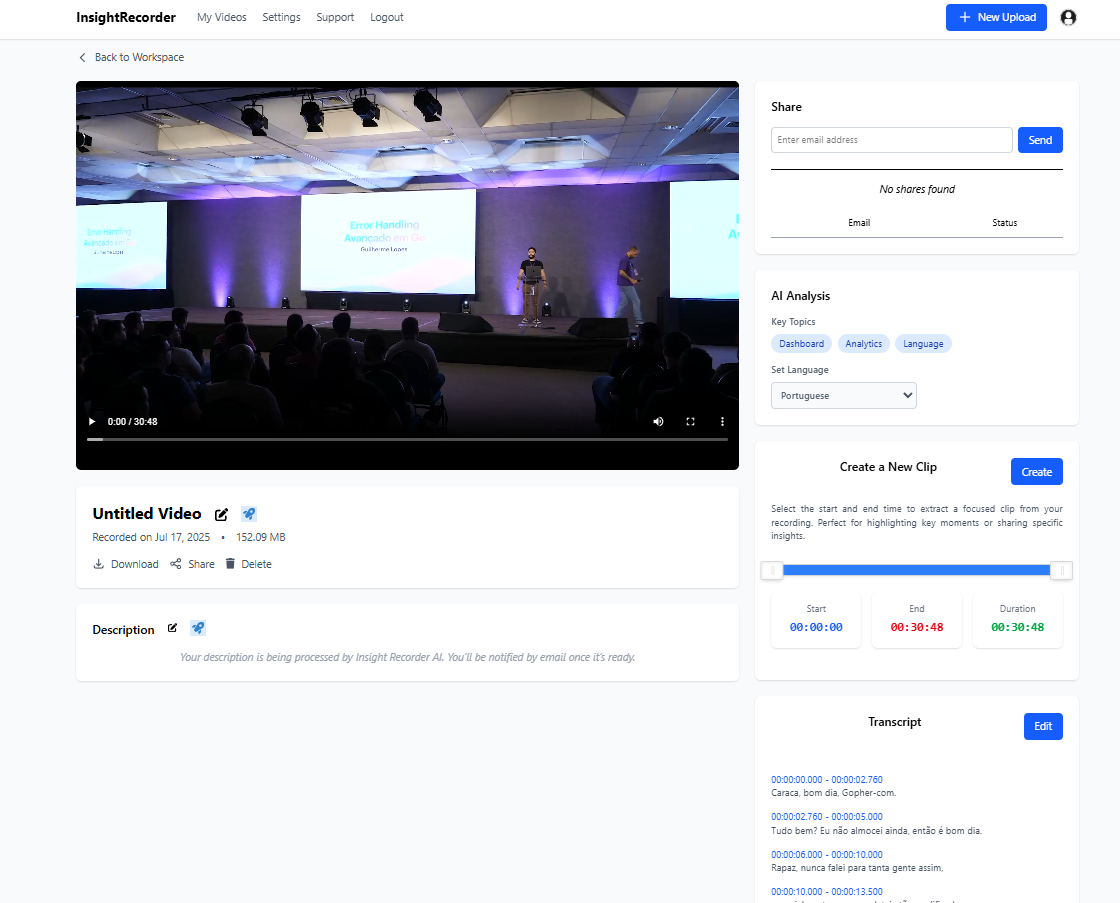
Task: Focus the share email address field
Action: [891, 140]
